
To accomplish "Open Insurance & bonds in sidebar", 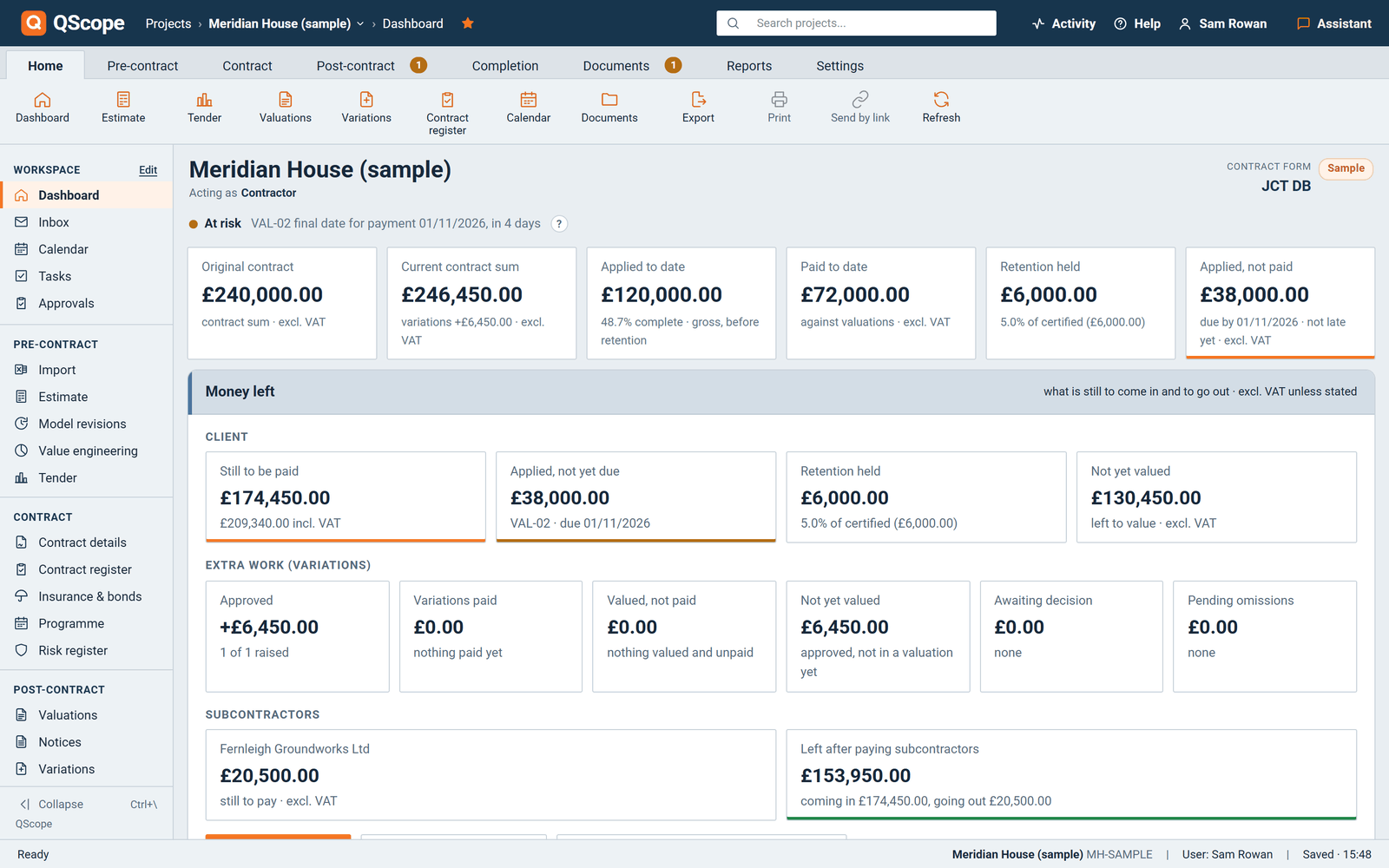I will [87, 596].
